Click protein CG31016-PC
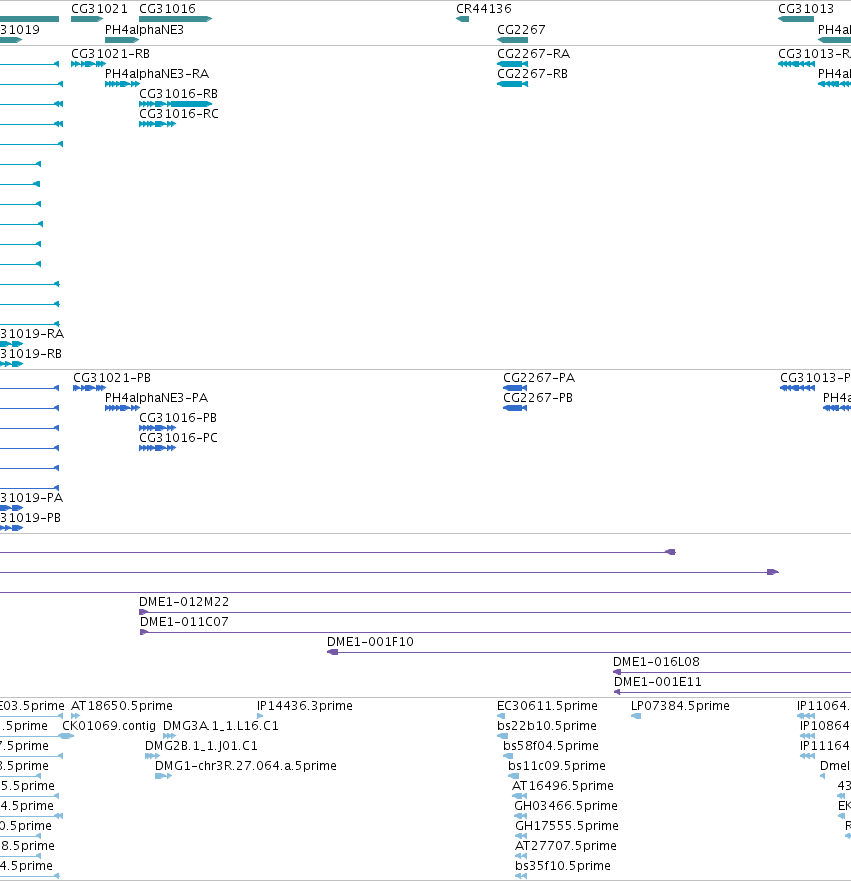The width and height of the screenshot is (851, 881). coord(178,438)
